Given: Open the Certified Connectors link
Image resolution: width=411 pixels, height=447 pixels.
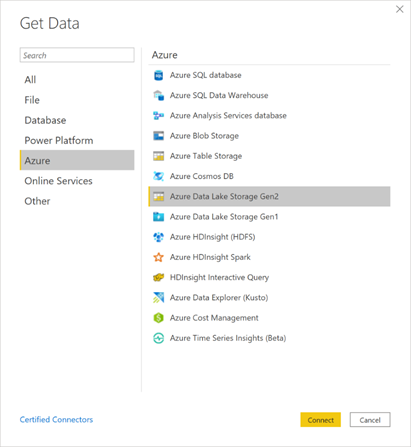Looking at the screenshot, I should (56, 420).
